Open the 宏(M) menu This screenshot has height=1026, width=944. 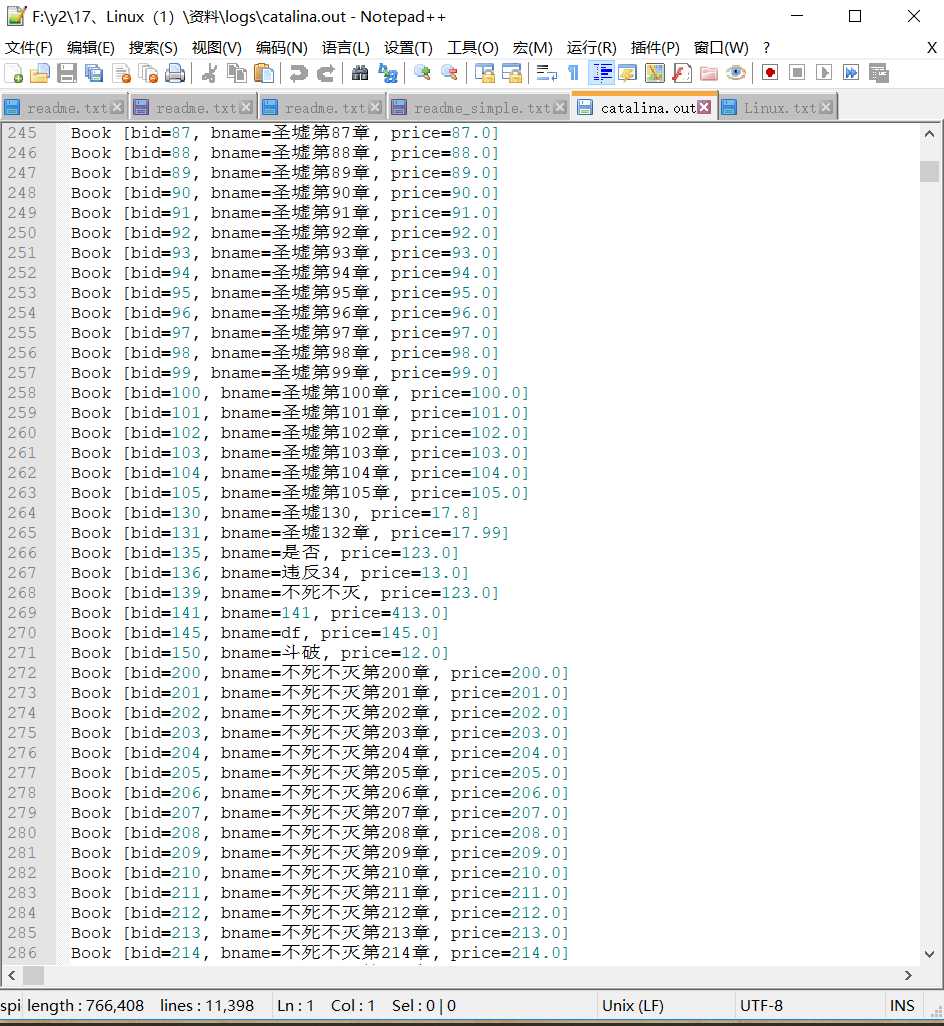pyautogui.click(x=533, y=48)
